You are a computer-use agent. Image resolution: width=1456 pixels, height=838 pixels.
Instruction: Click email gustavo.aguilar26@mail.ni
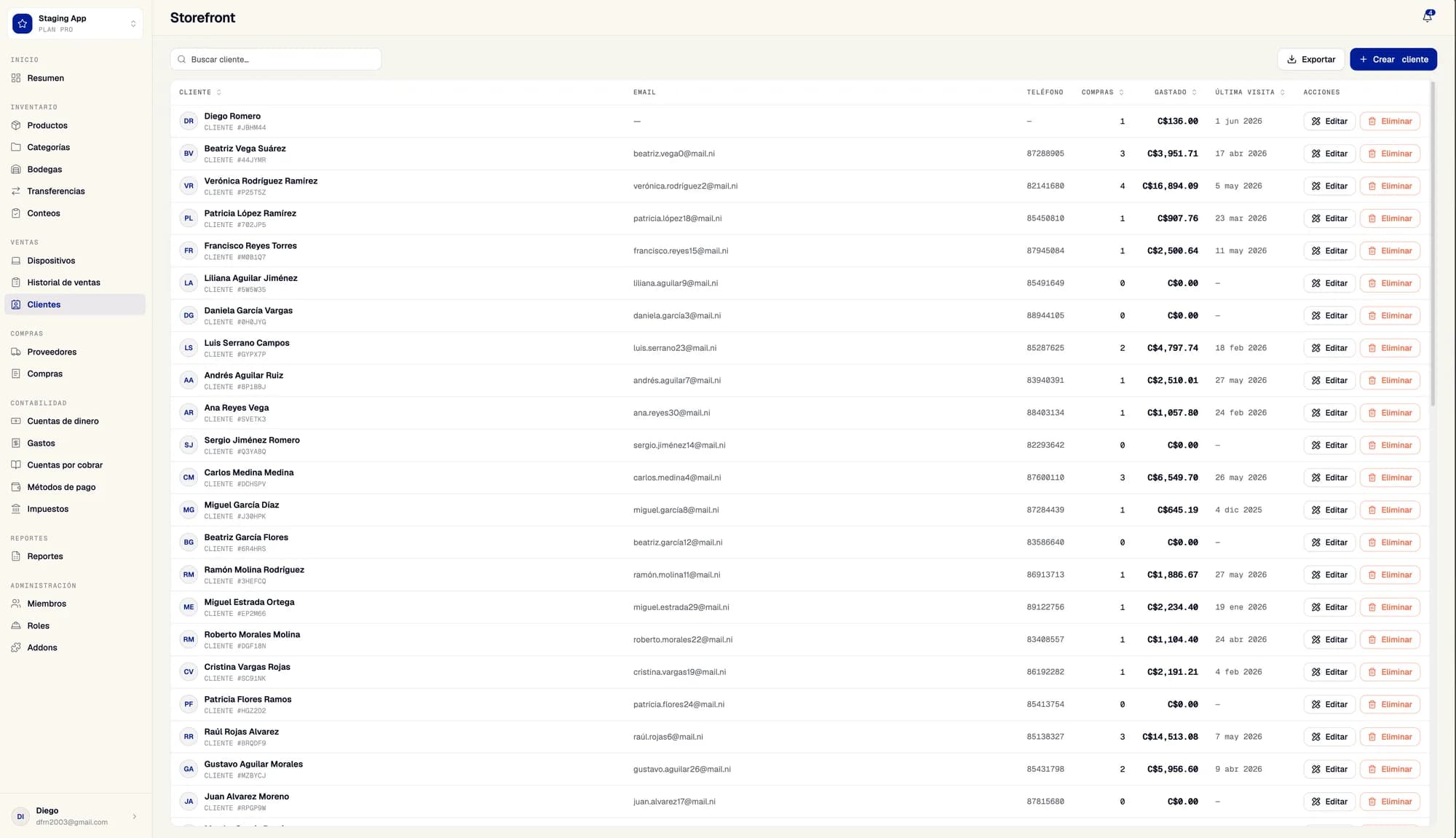(x=681, y=769)
